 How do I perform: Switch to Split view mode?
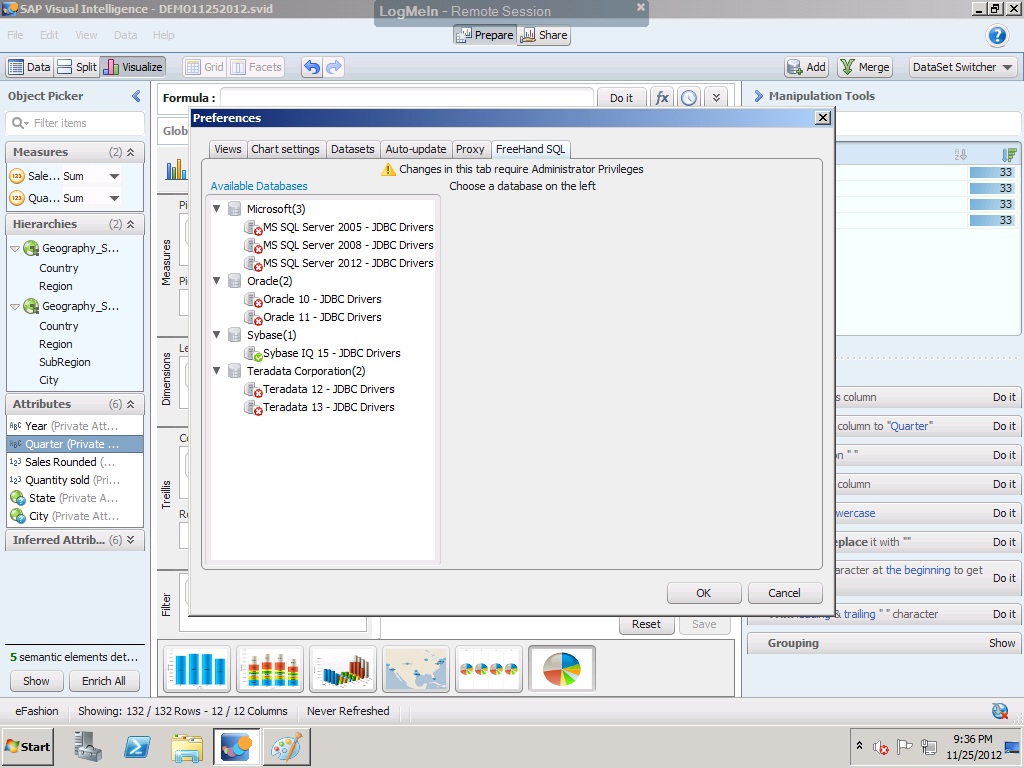click(77, 67)
